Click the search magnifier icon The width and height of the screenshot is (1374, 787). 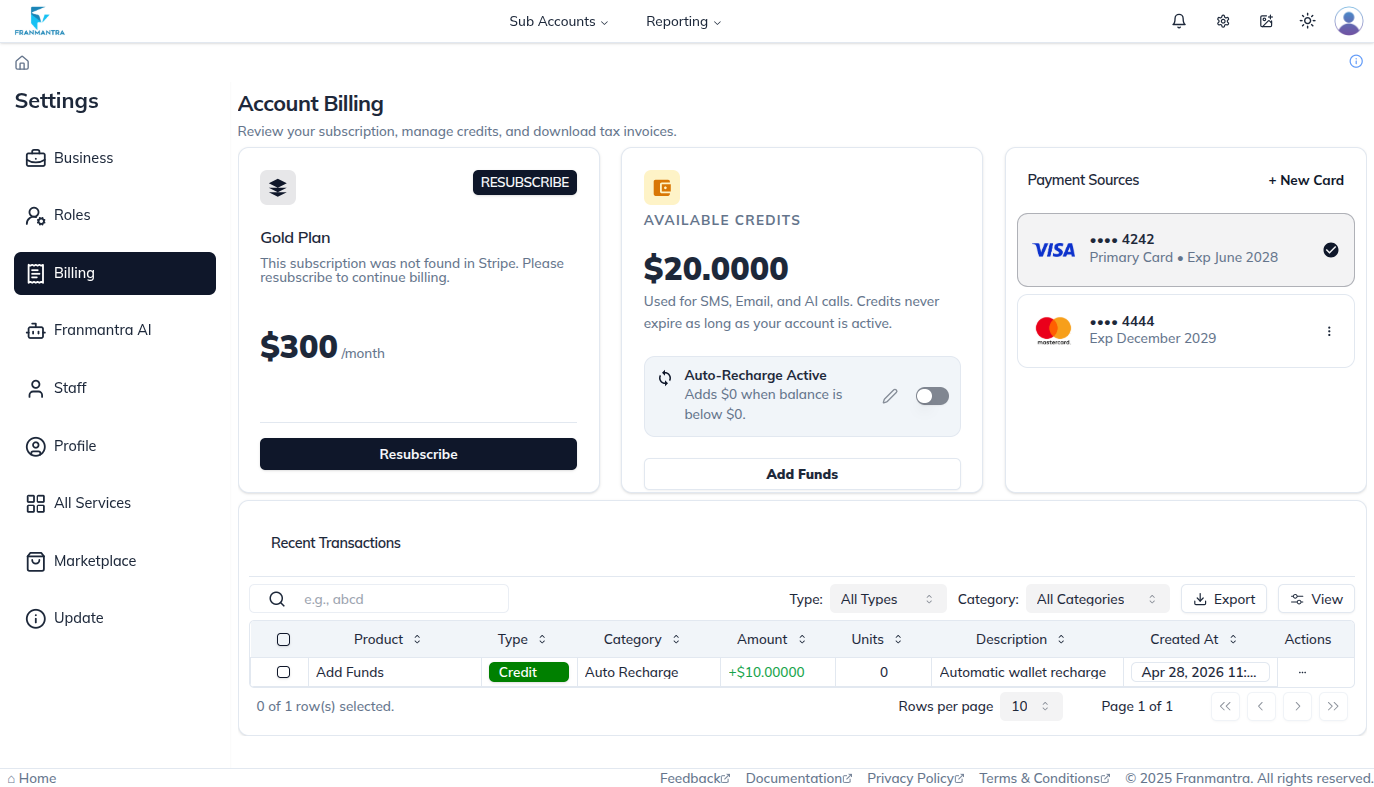[x=277, y=599]
